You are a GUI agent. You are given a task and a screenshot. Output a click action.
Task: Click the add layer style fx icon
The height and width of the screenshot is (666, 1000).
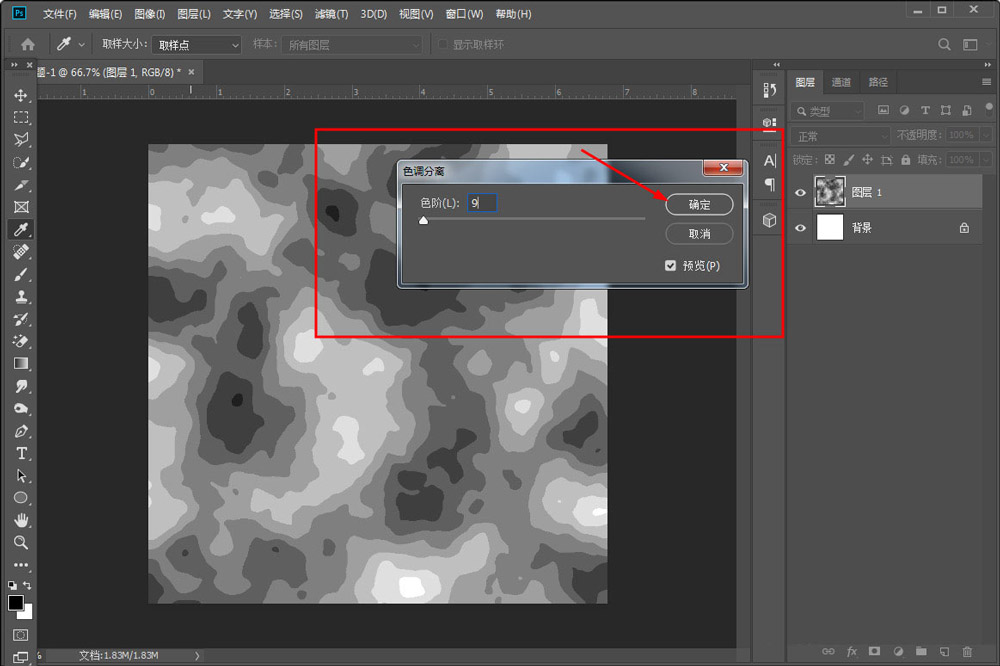(x=851, y=651)
